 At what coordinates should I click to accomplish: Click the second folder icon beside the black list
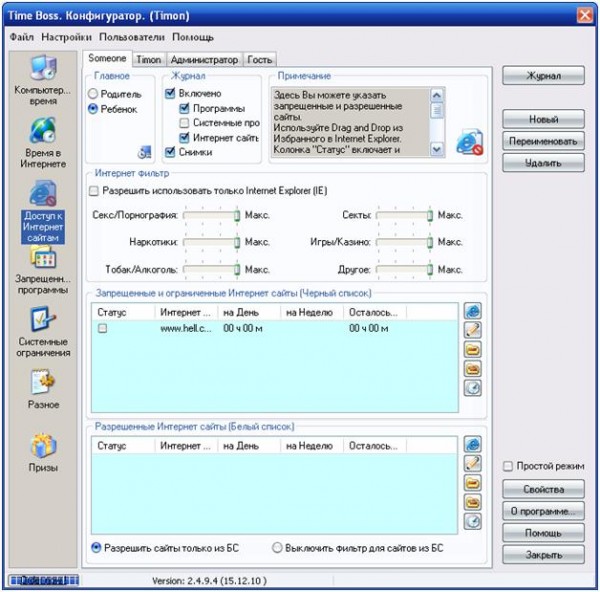coord(473,369)
